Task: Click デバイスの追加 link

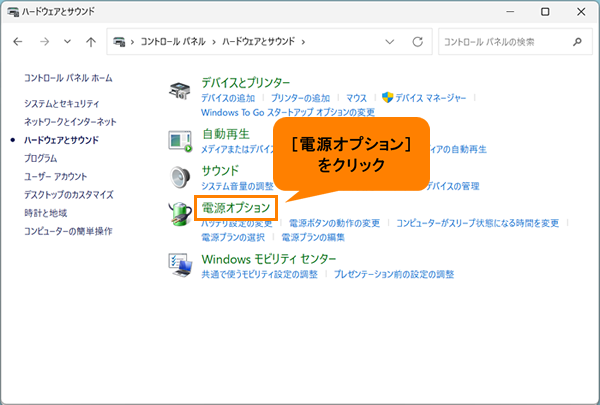Action: click(x=228, y=98)
